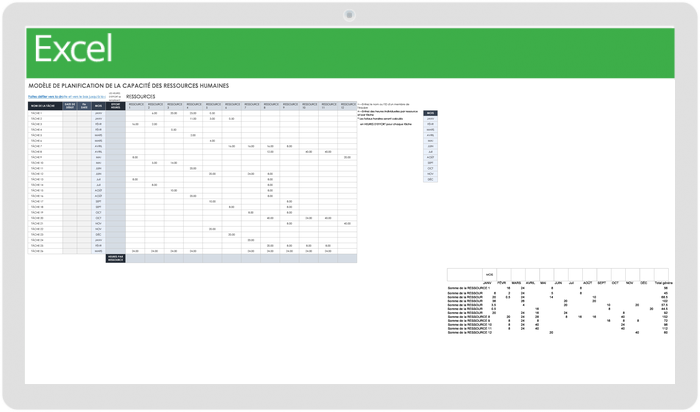Viewport: 700px width, 412px height.
Task: Select DÉC in the standalone month list
Action: click(x=430, y=179)
